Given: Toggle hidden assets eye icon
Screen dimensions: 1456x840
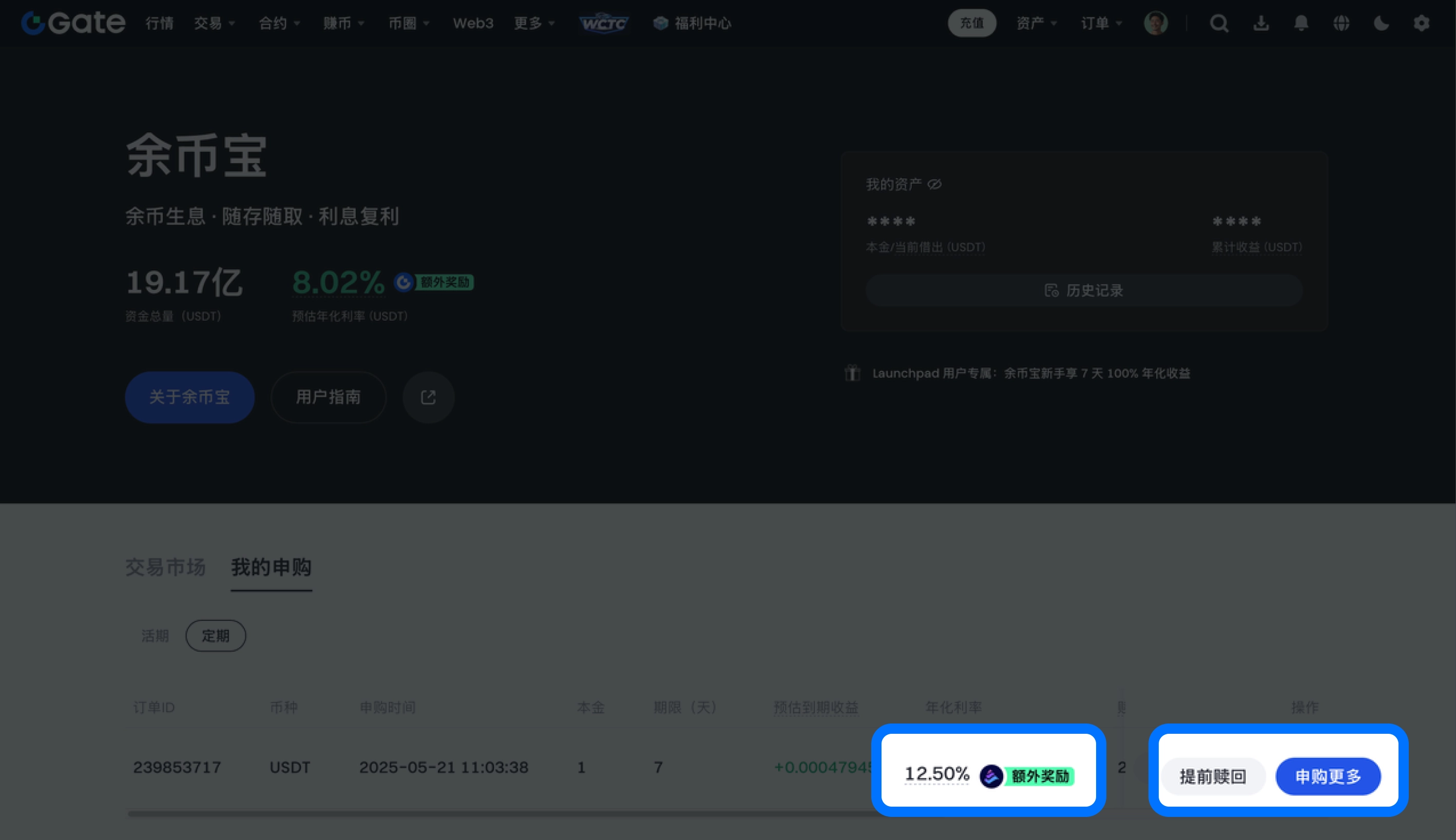Looking at the screenshot, I should click(934, 184).
